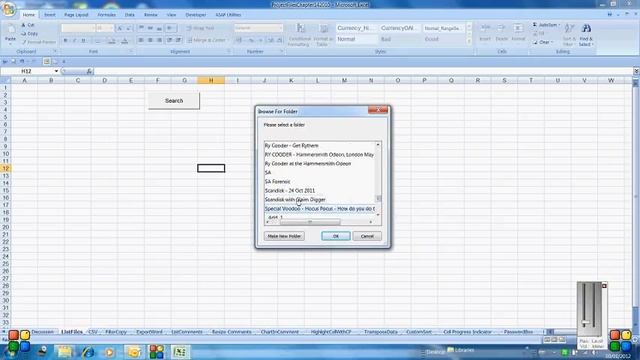Click the Cut command
This screenshot has height=360, width=640.
coord(28,25)
